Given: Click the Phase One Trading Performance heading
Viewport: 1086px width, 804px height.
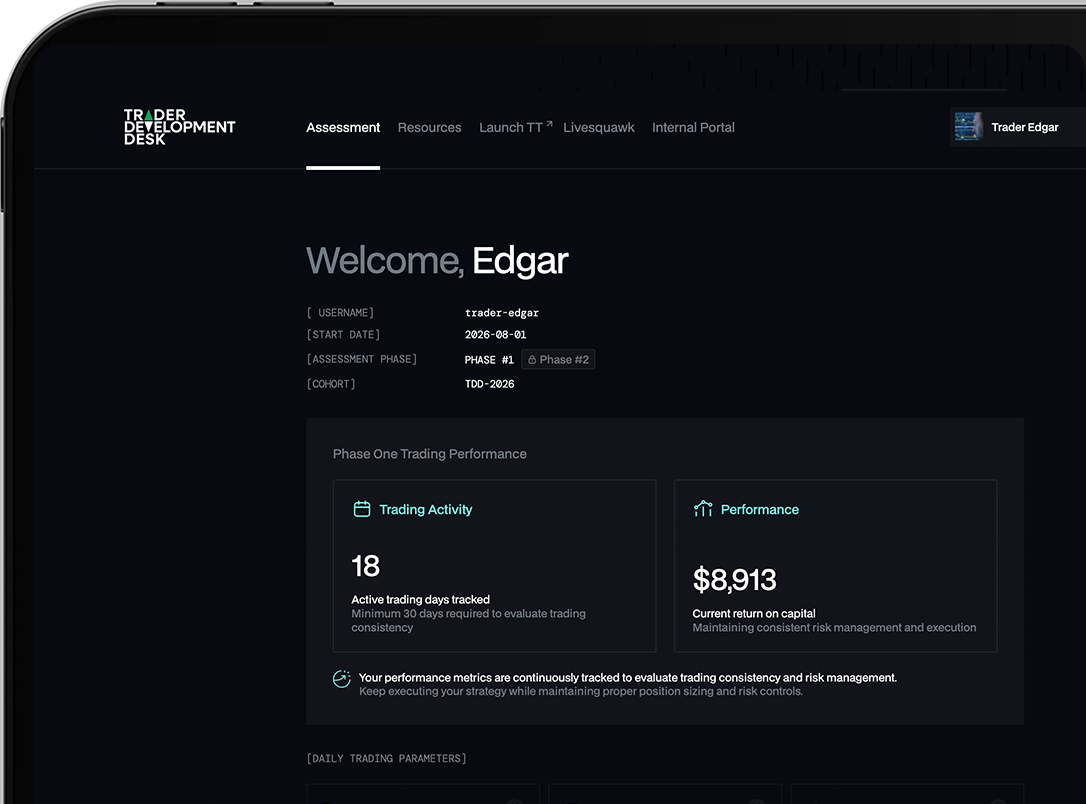Looking at the screenshot, I should pyautogui.click(x=429, y=454).
